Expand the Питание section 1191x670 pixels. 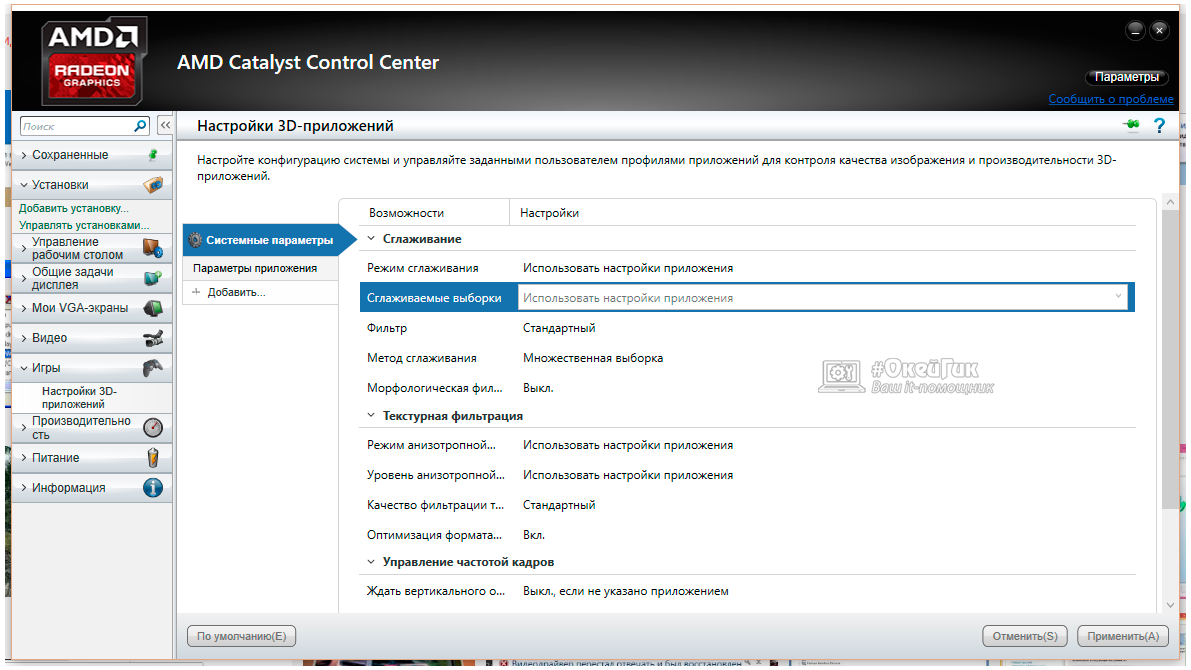pos(24,457)
